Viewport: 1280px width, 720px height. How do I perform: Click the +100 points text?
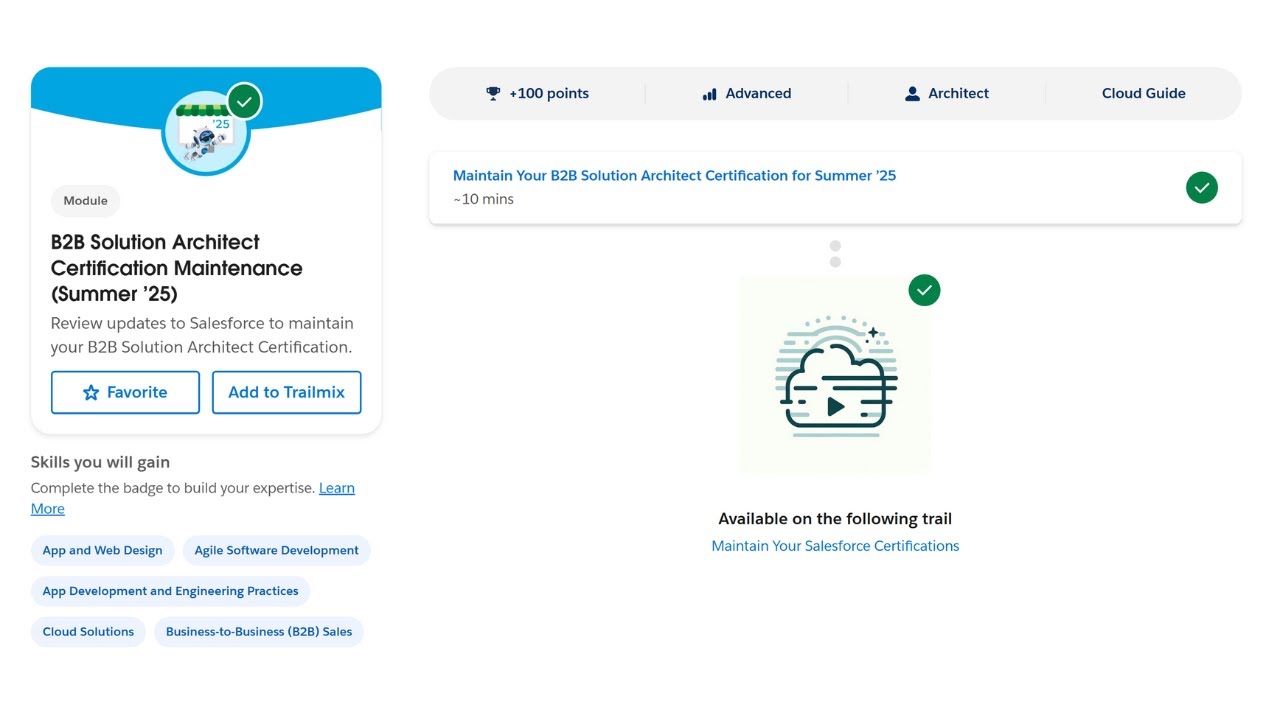(549, 93)
